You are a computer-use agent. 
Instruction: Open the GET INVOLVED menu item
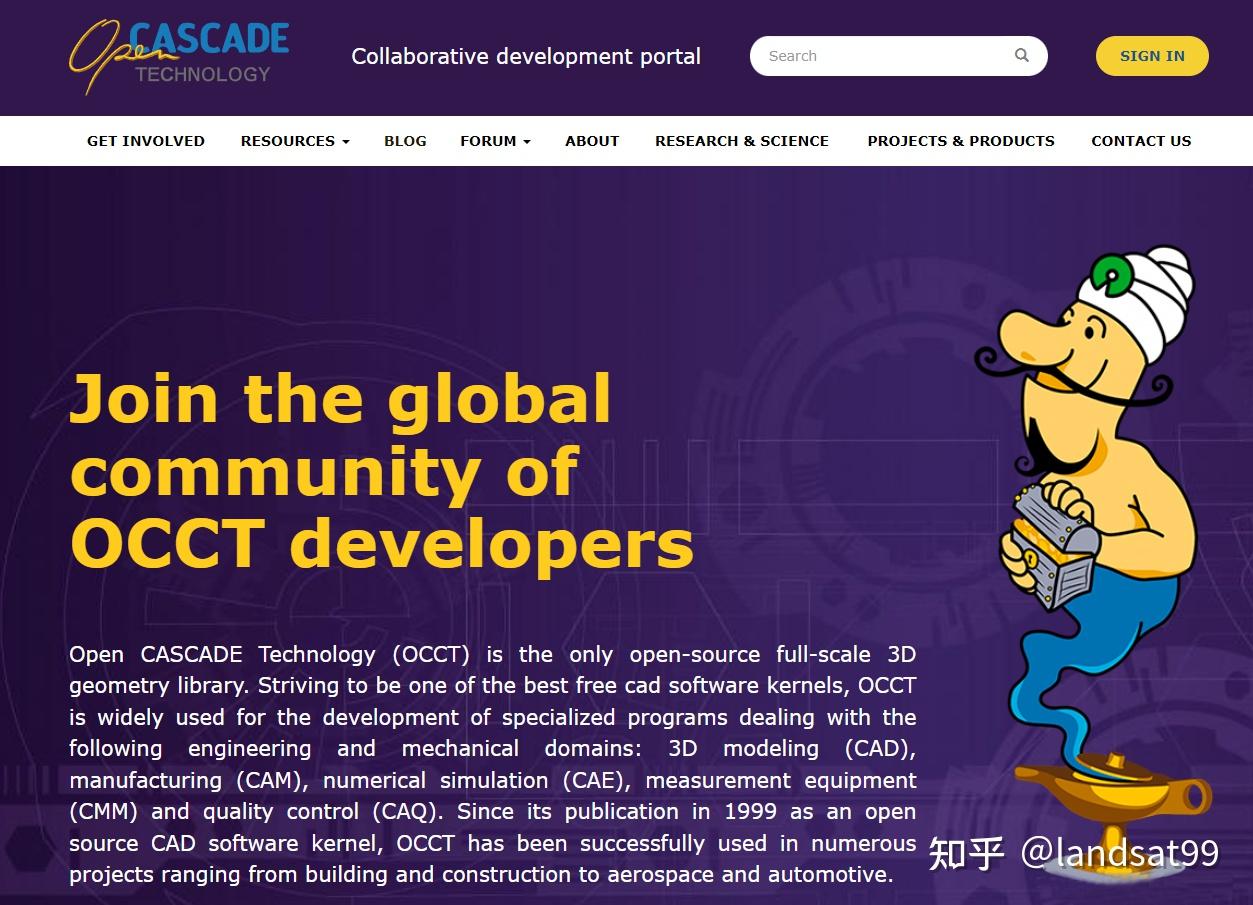pyautogui.click(x=146, y=141)
